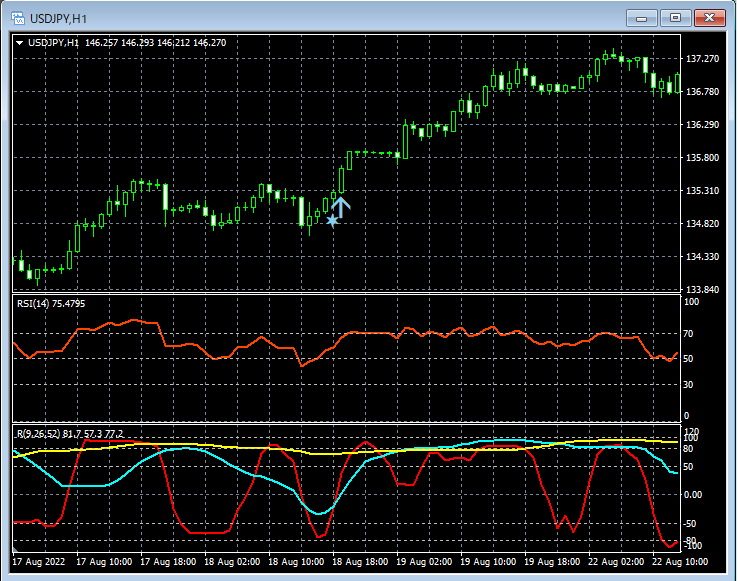Click the 136.780 price level on scale

pos(700,92)
